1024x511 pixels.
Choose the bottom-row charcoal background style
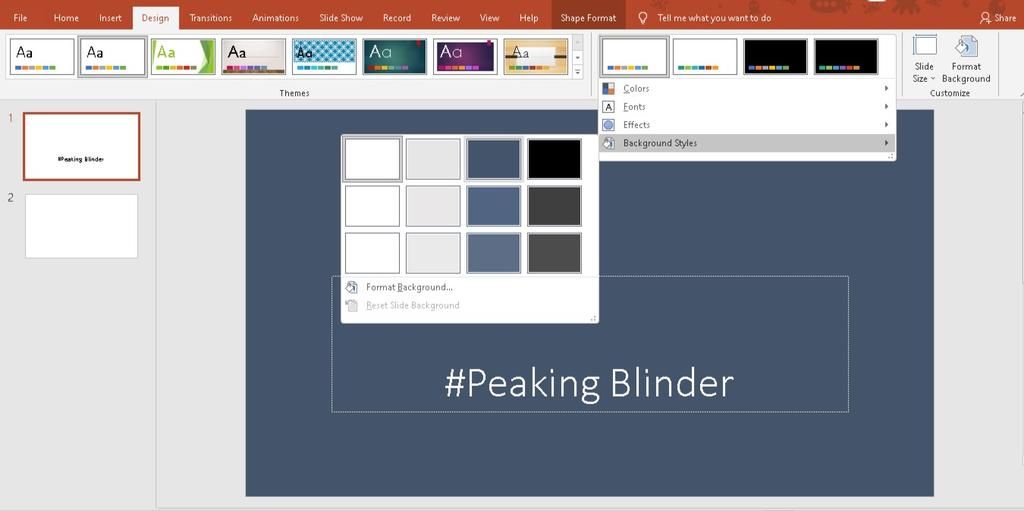(x=554, y=253)
